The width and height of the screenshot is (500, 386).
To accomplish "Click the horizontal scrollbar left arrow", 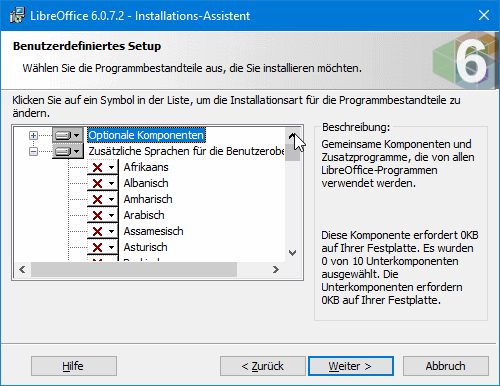I will [x=22, y=269].
